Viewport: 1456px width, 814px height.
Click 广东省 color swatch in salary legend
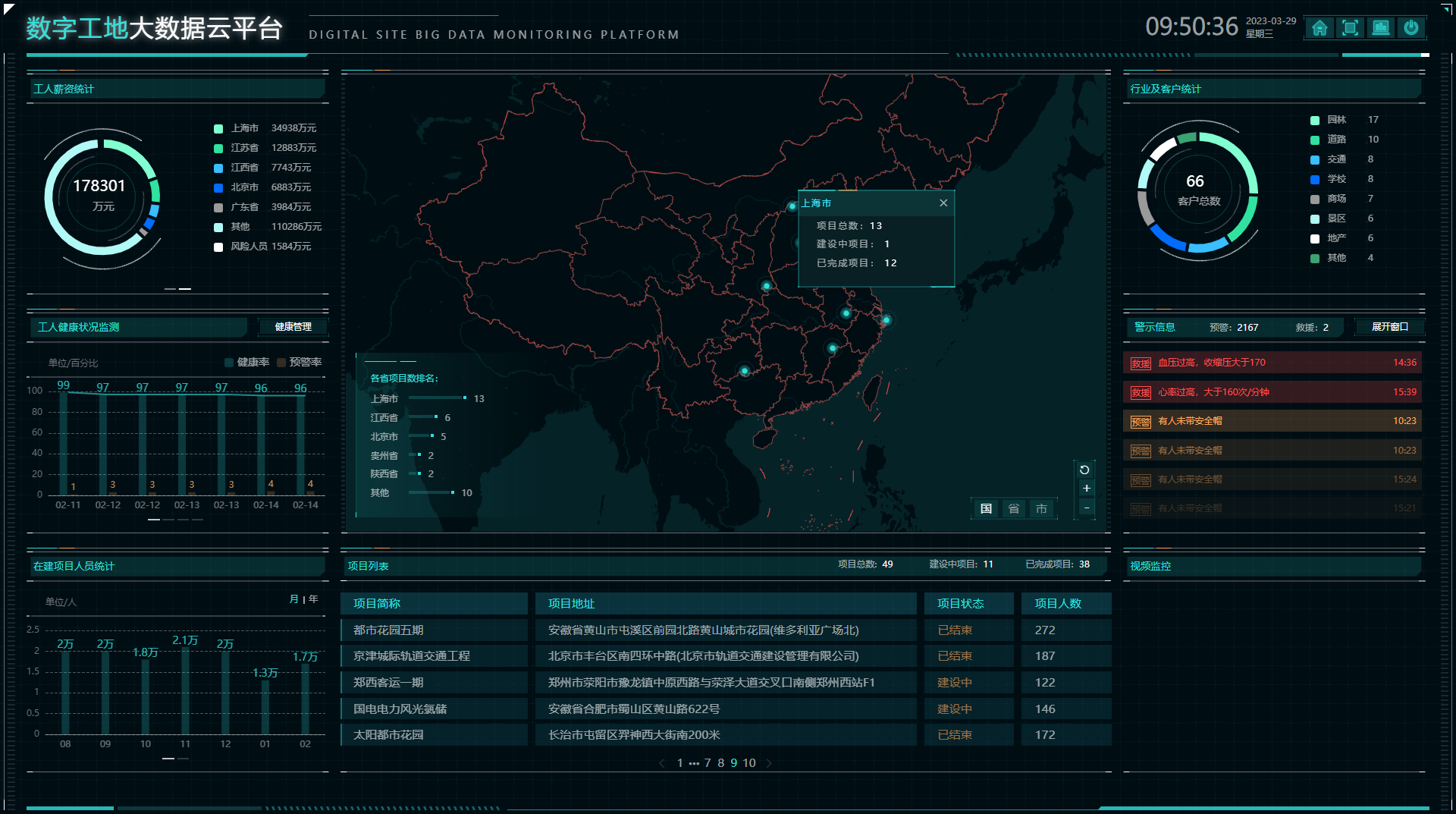218,207
